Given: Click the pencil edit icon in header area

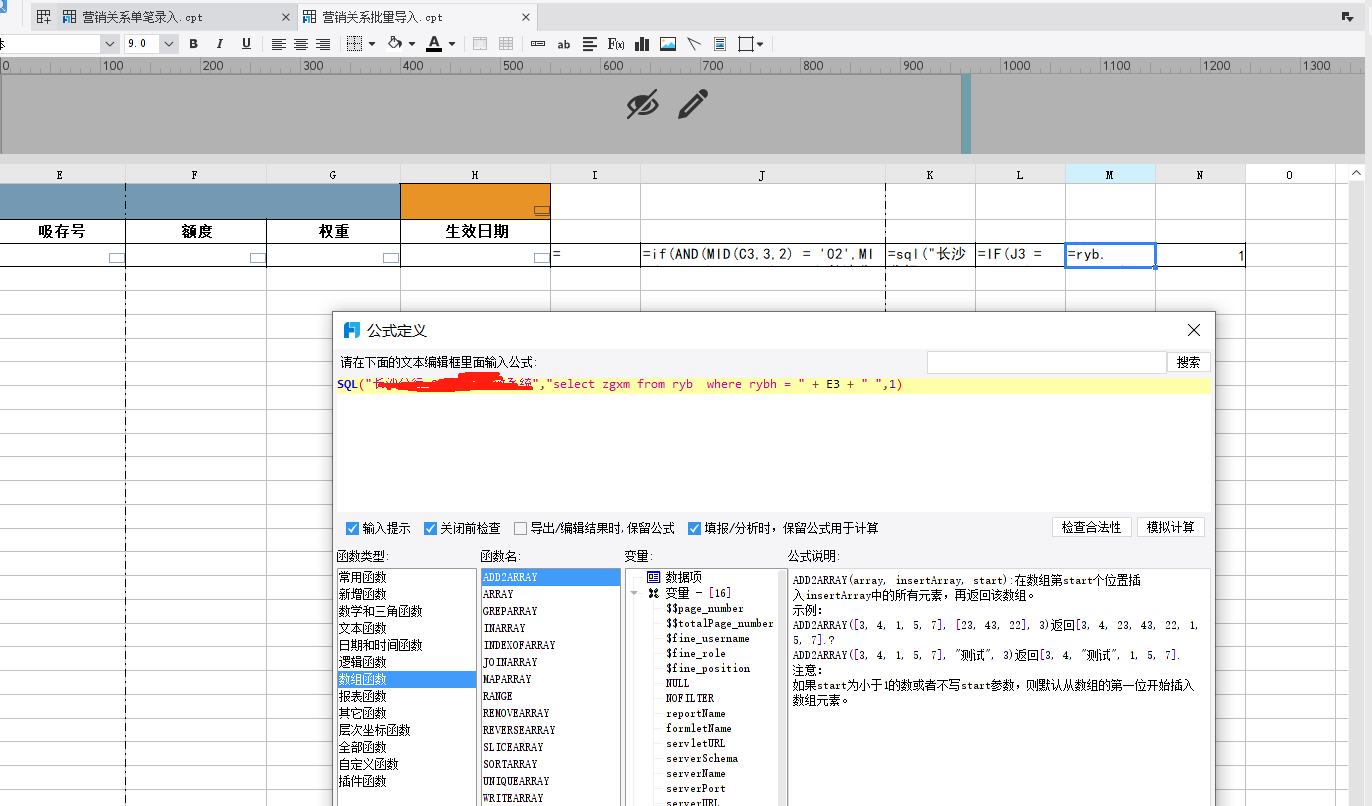Looking at the screenshot, I should tap(692, 104).
